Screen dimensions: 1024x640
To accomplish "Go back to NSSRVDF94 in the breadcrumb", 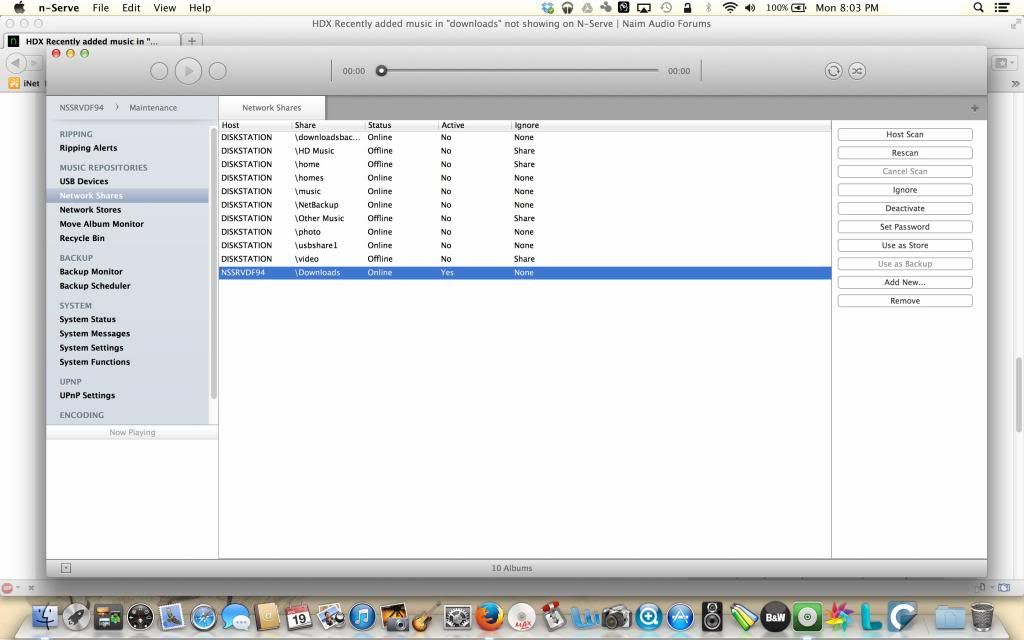I will pos(82,108).
